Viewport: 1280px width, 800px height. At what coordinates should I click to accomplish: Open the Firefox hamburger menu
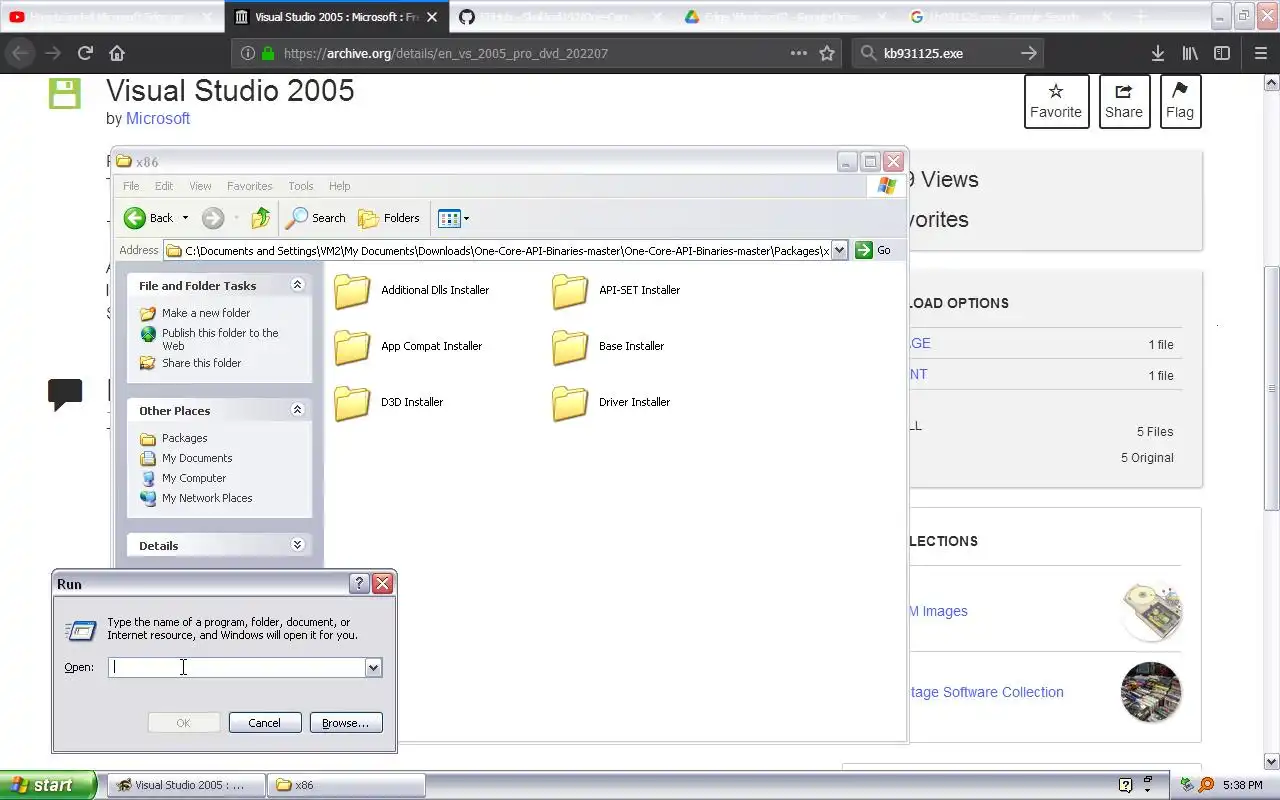click(1260, 53)
